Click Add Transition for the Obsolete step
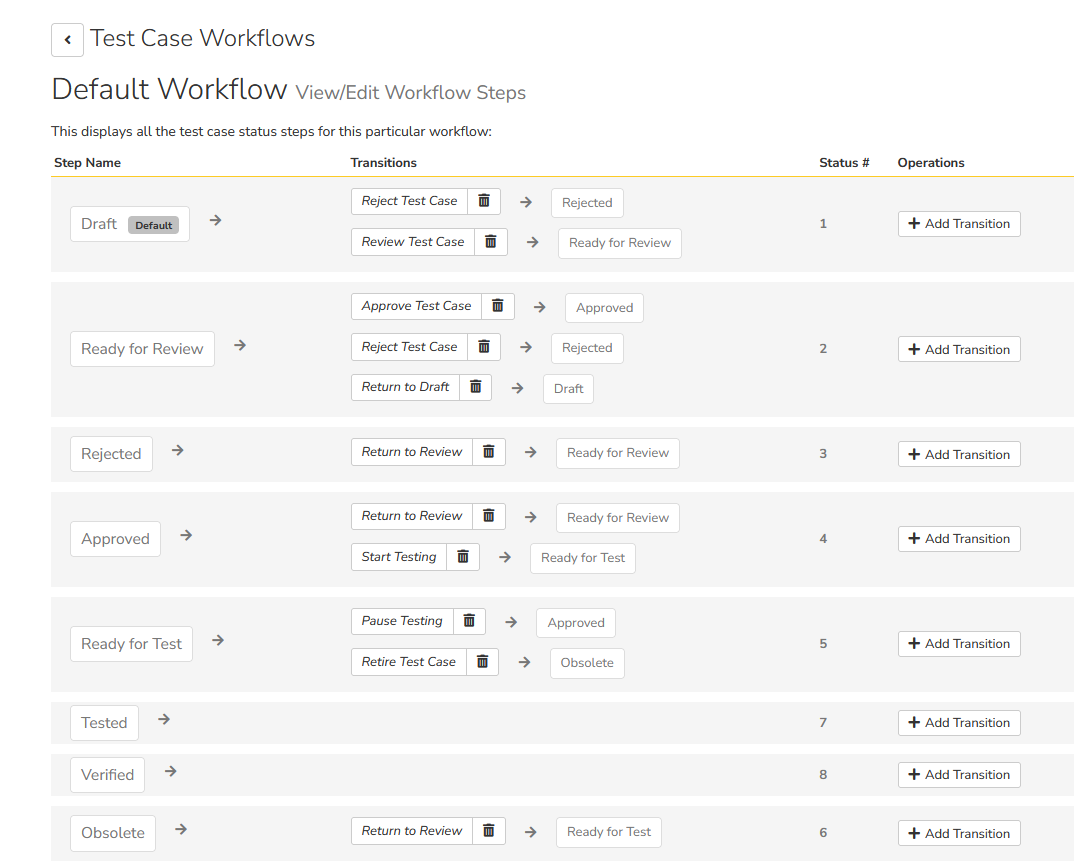 click(x=958, y=834)
